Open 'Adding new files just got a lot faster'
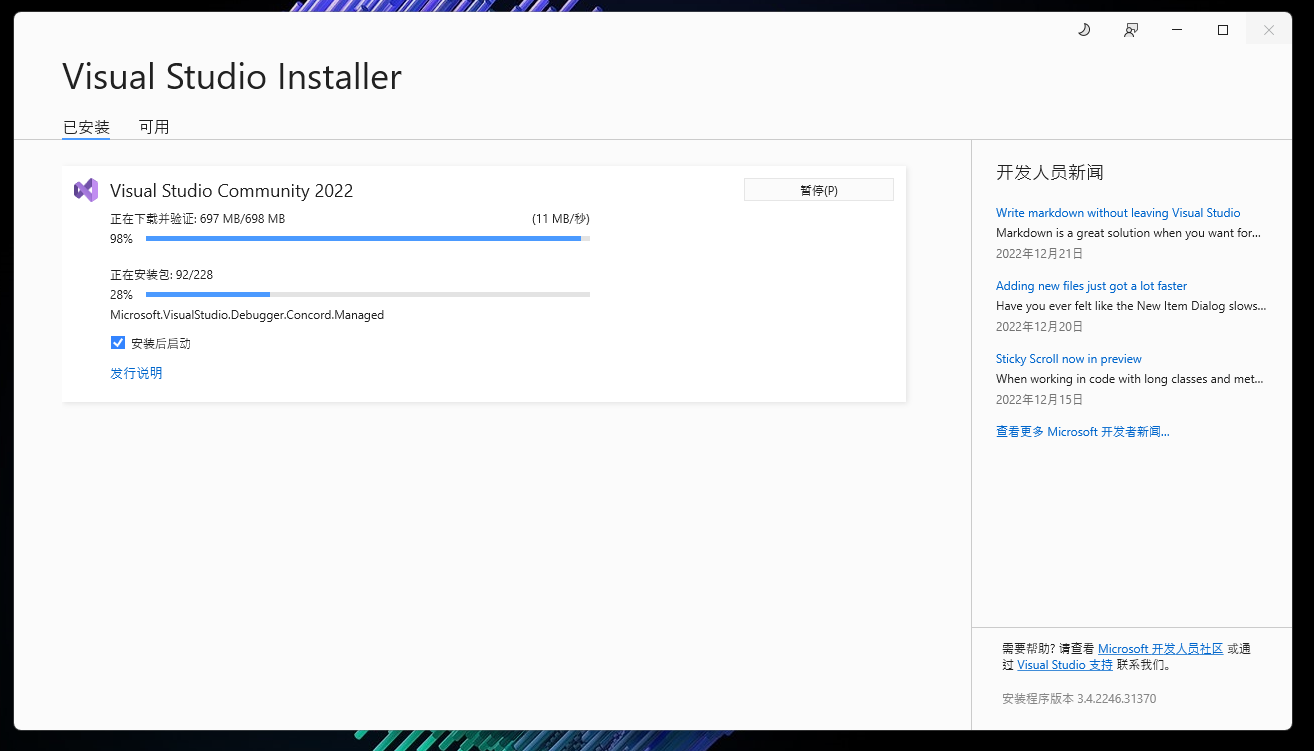 pos(1091,286)
